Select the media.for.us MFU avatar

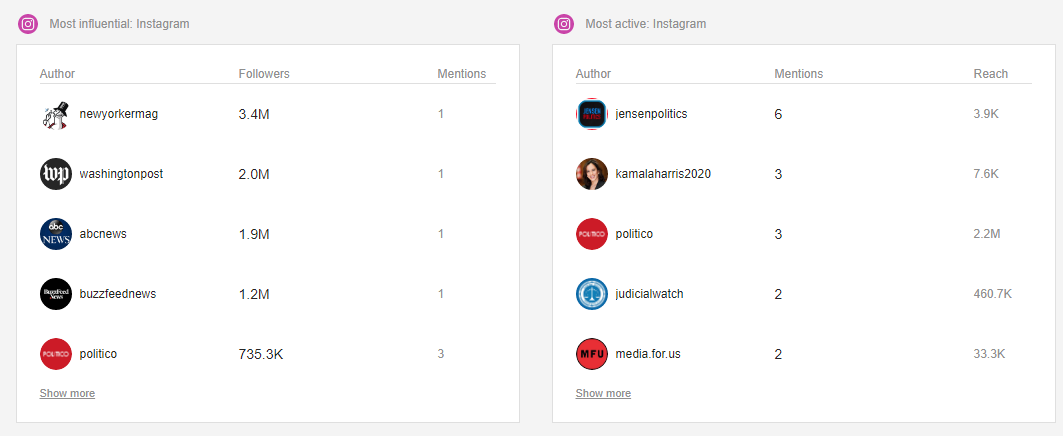pyautogui.click(x=592, y=354)
